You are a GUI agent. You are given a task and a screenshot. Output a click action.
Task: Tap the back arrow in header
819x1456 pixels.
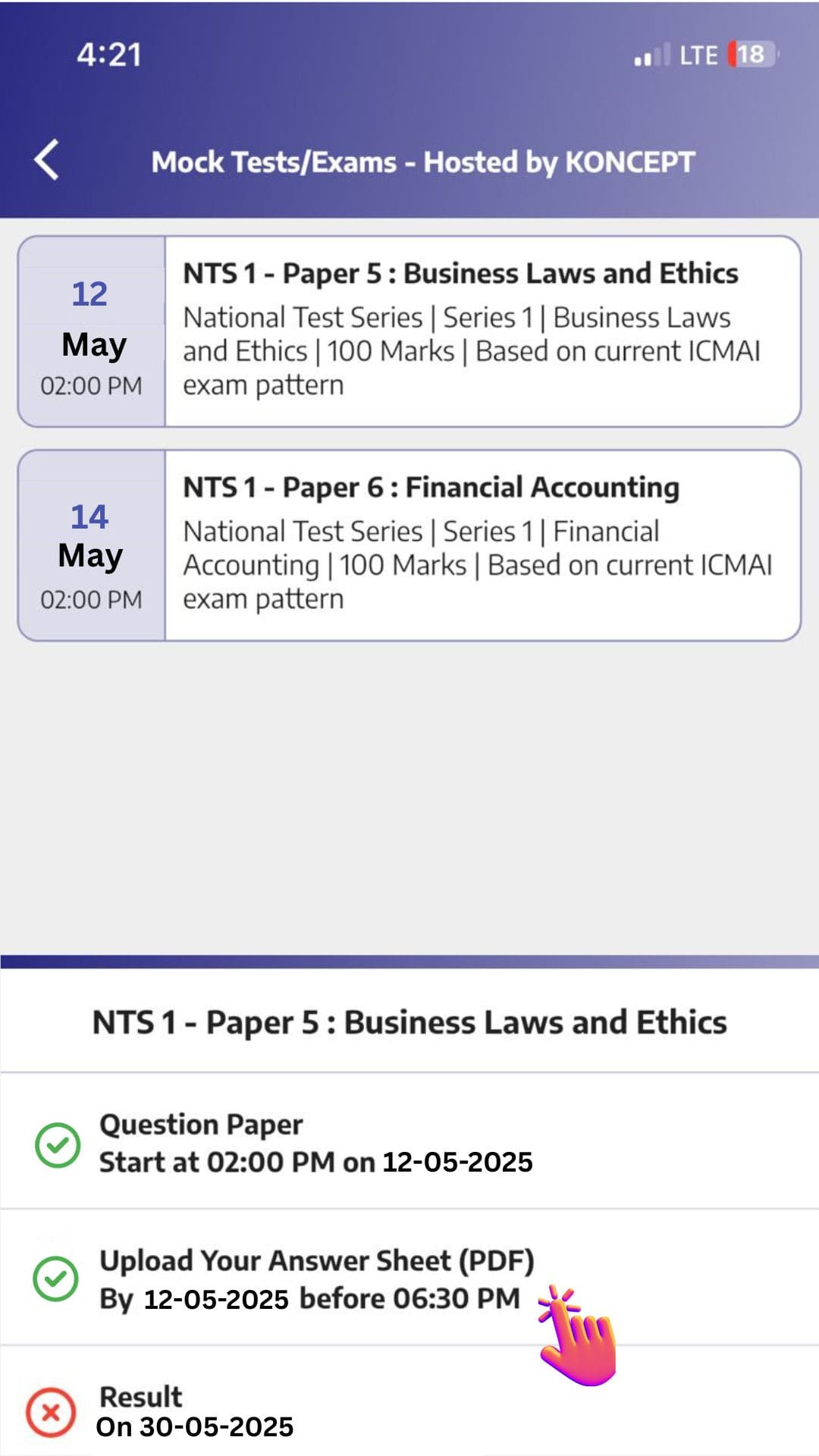pyautogui.click(x=47, y=160)
